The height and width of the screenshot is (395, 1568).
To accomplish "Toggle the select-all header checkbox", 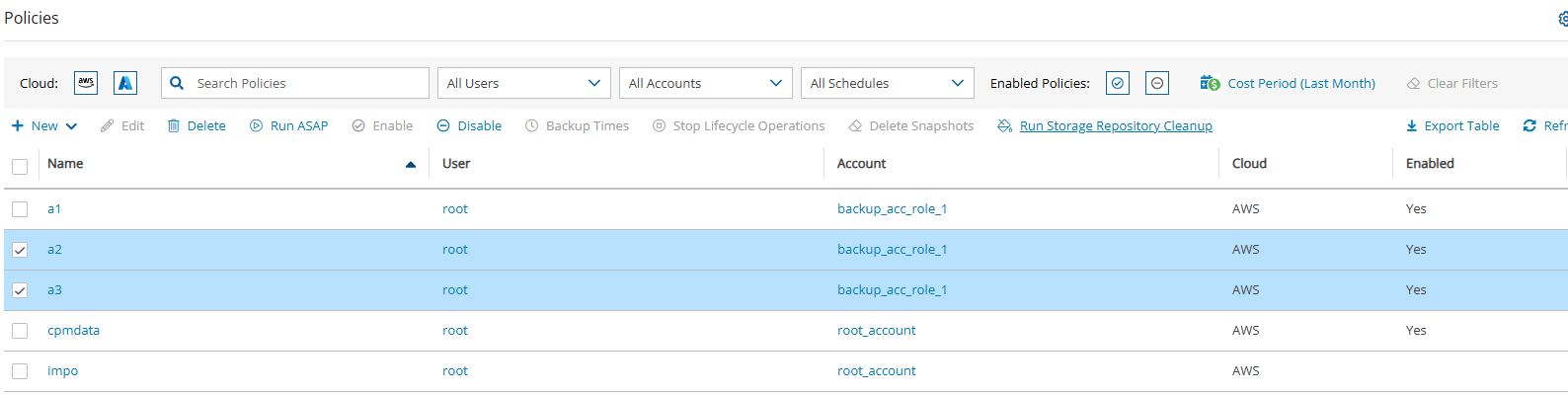I will pyautogui.click(x=20, y=166).
